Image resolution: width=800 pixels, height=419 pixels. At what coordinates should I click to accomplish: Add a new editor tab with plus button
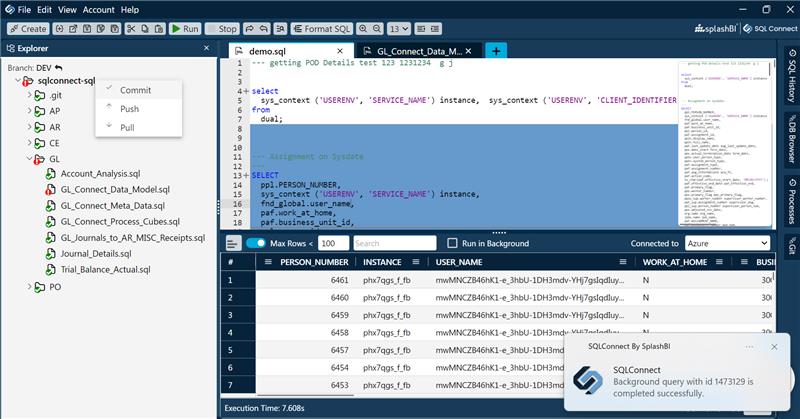[x=496, y=51]
